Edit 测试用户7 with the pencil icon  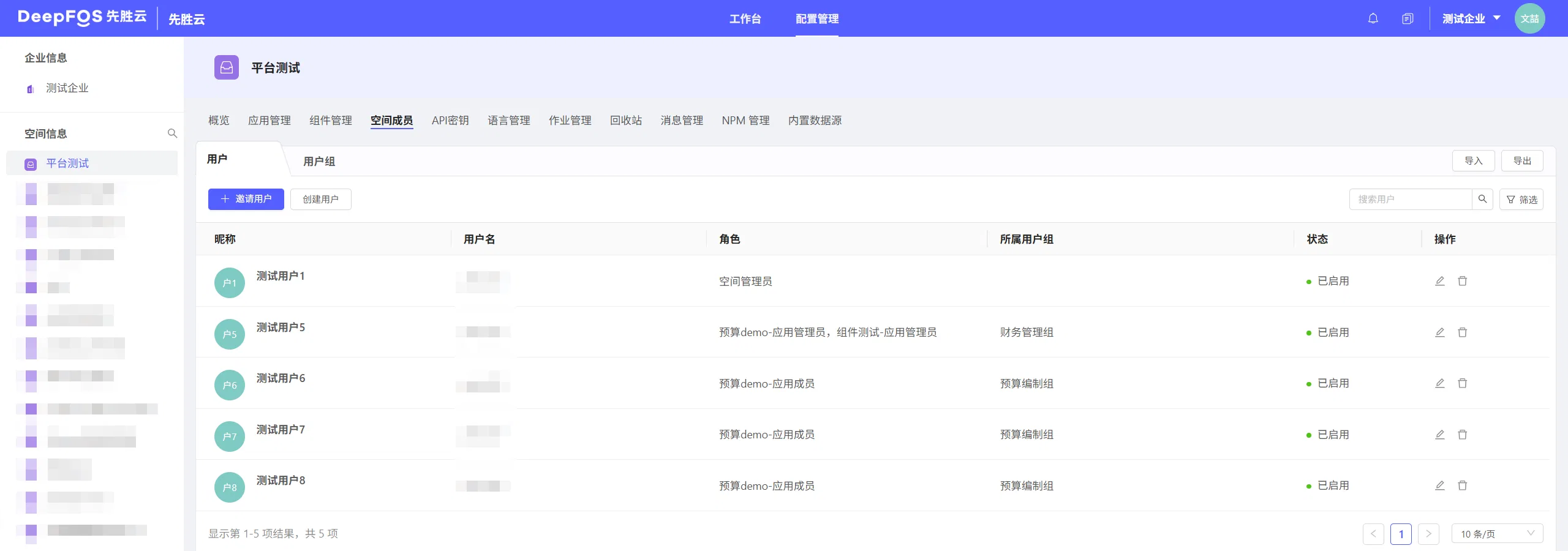point(1439,435)
